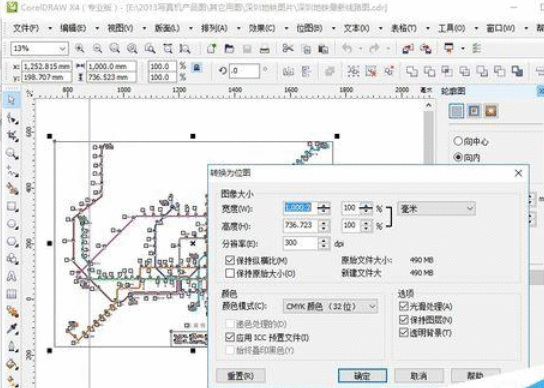
Task: Close the 转换为位图 dialog
Action: 518,173
